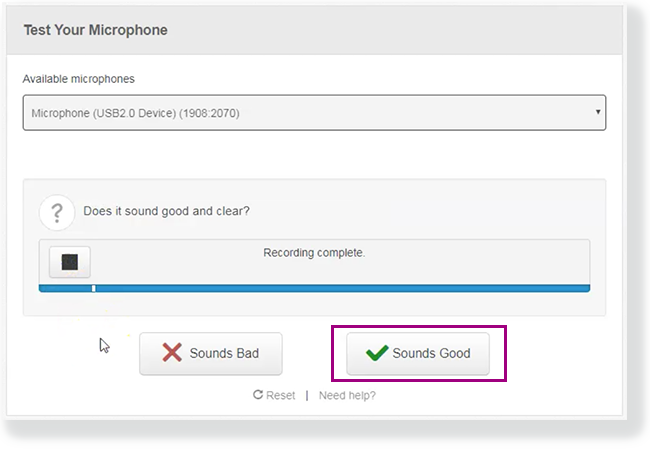Click the red X icon
Image resolution: width=650 pixels, height=450 pixels.
[173, 353]
